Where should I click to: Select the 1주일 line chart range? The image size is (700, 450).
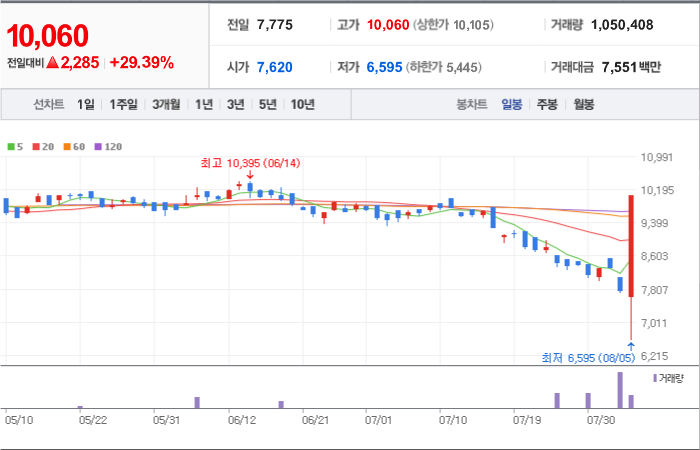click(123, 105)
